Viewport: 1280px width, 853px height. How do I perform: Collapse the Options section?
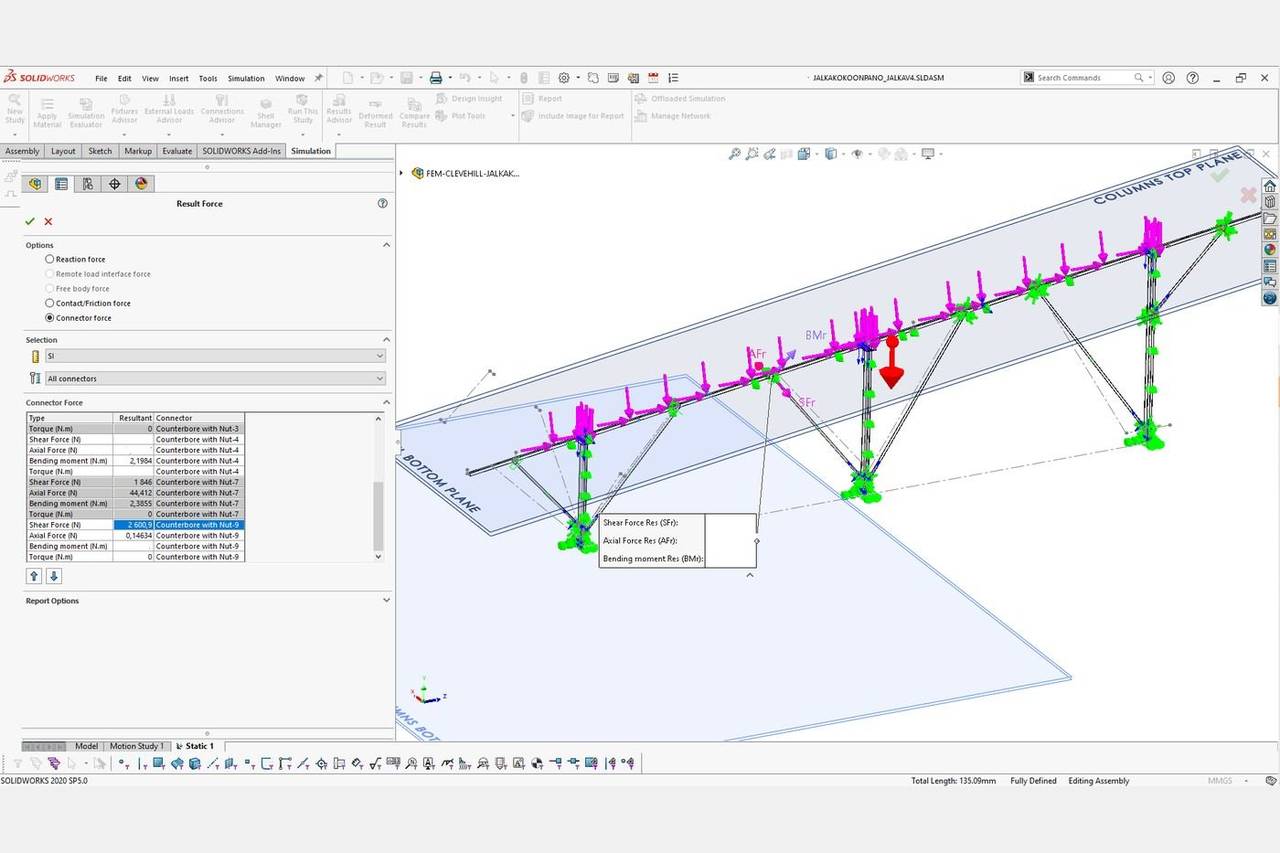point(387,245)
